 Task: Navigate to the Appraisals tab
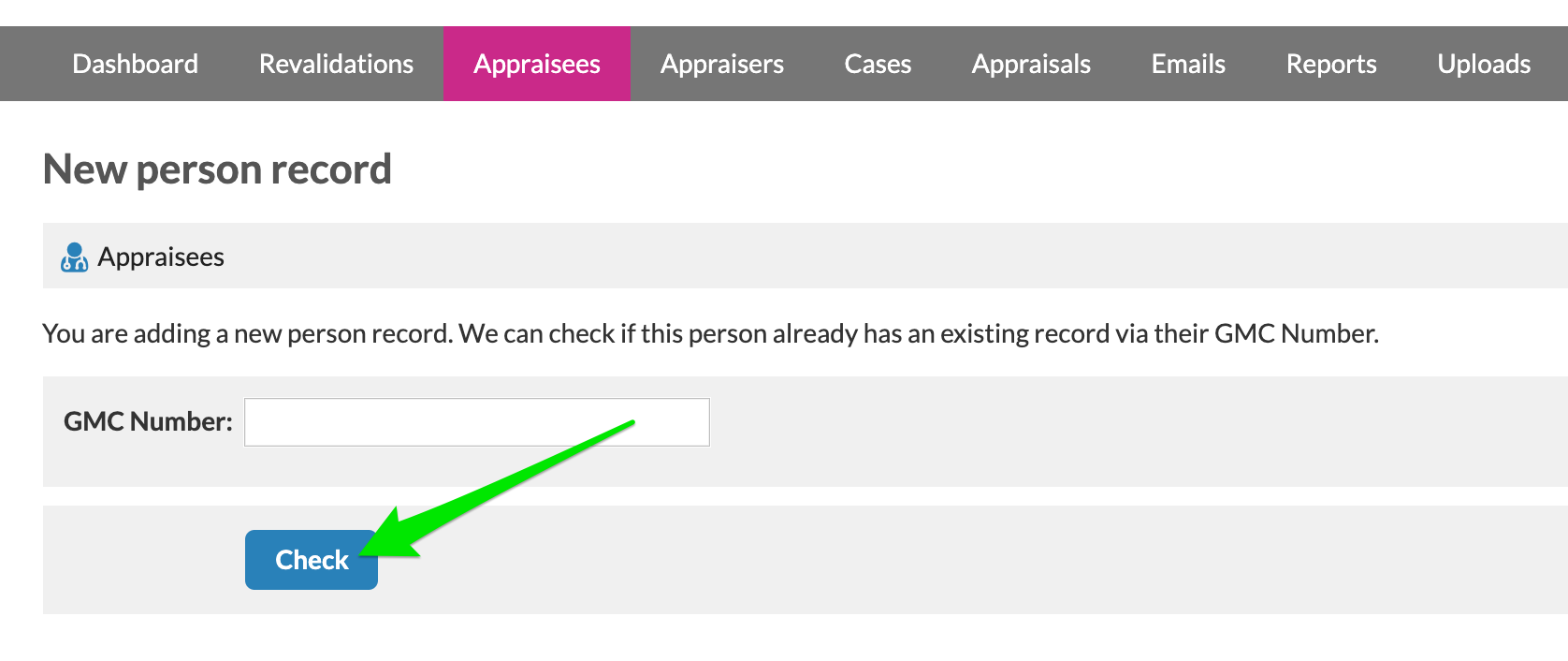[x=1031, y=64]
